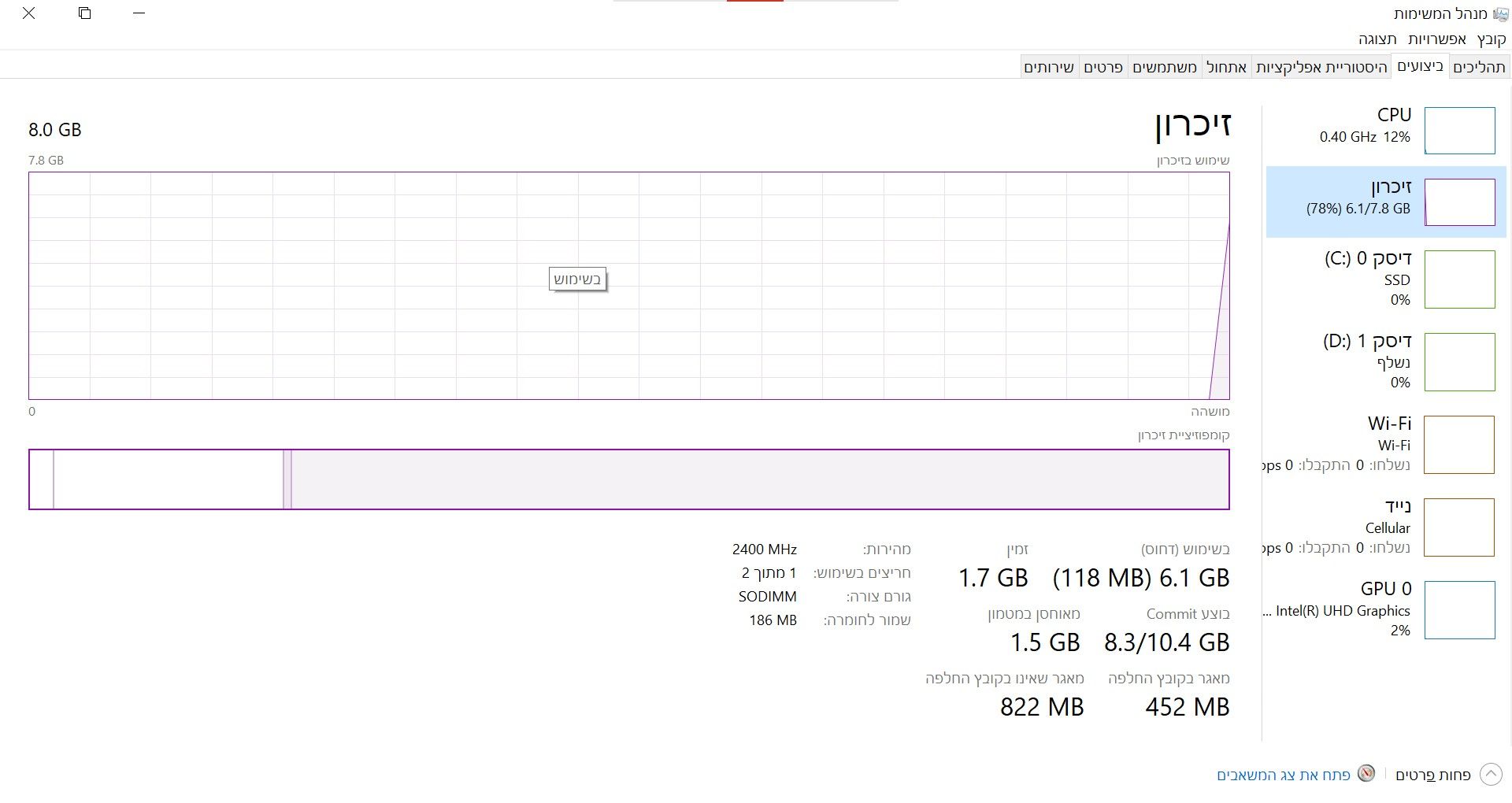Switch to the פרטים tab
Screen dimensions: 1512x803
[x=1103, y=67]
